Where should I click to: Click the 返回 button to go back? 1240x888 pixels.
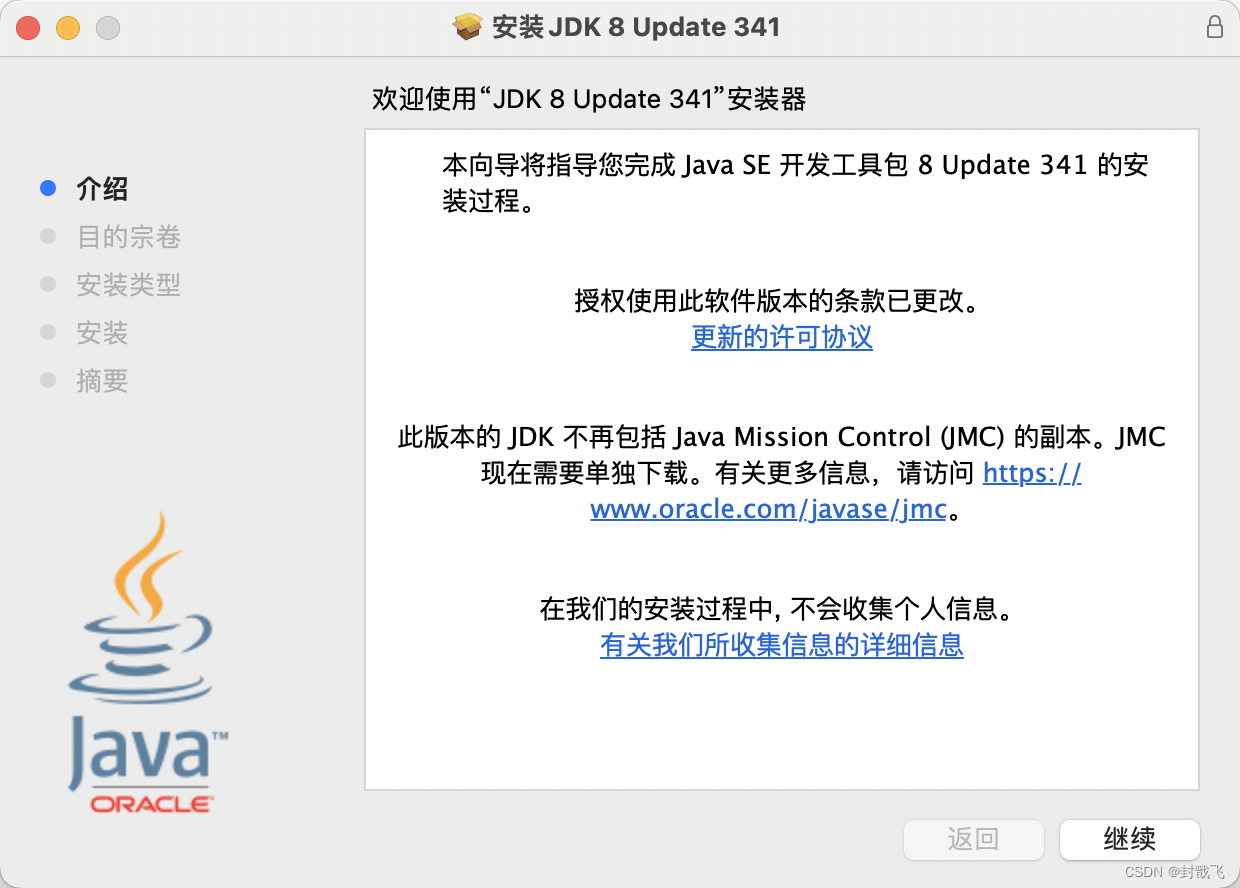tap(973, 839)
